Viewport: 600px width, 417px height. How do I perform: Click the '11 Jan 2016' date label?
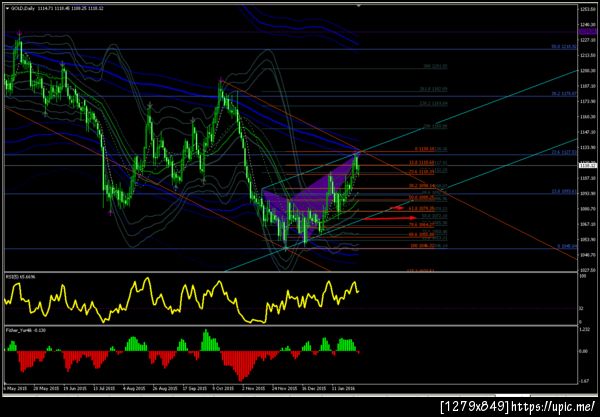[x=344, y=388]
